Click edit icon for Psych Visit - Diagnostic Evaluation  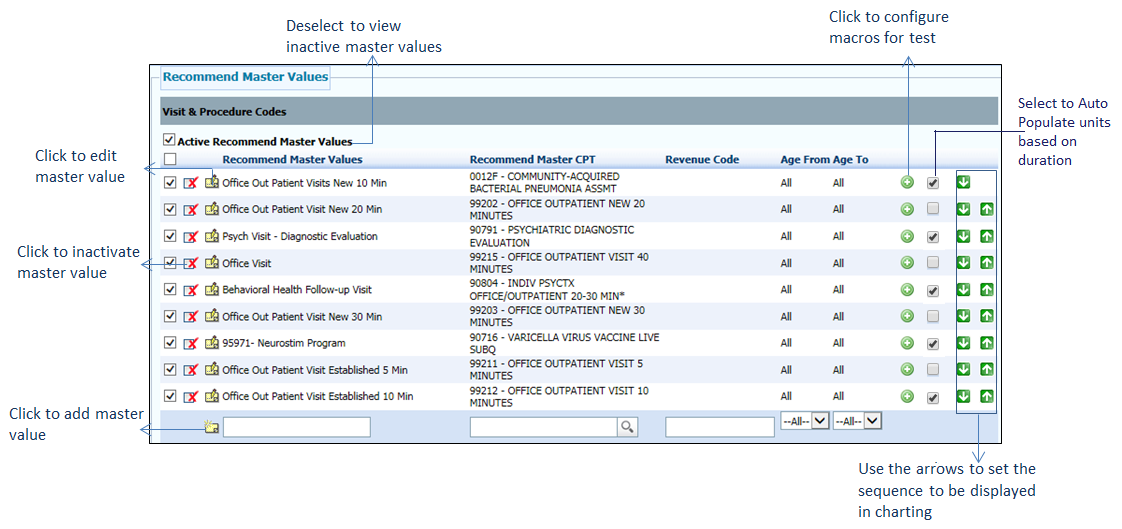[x=212, y=237]
